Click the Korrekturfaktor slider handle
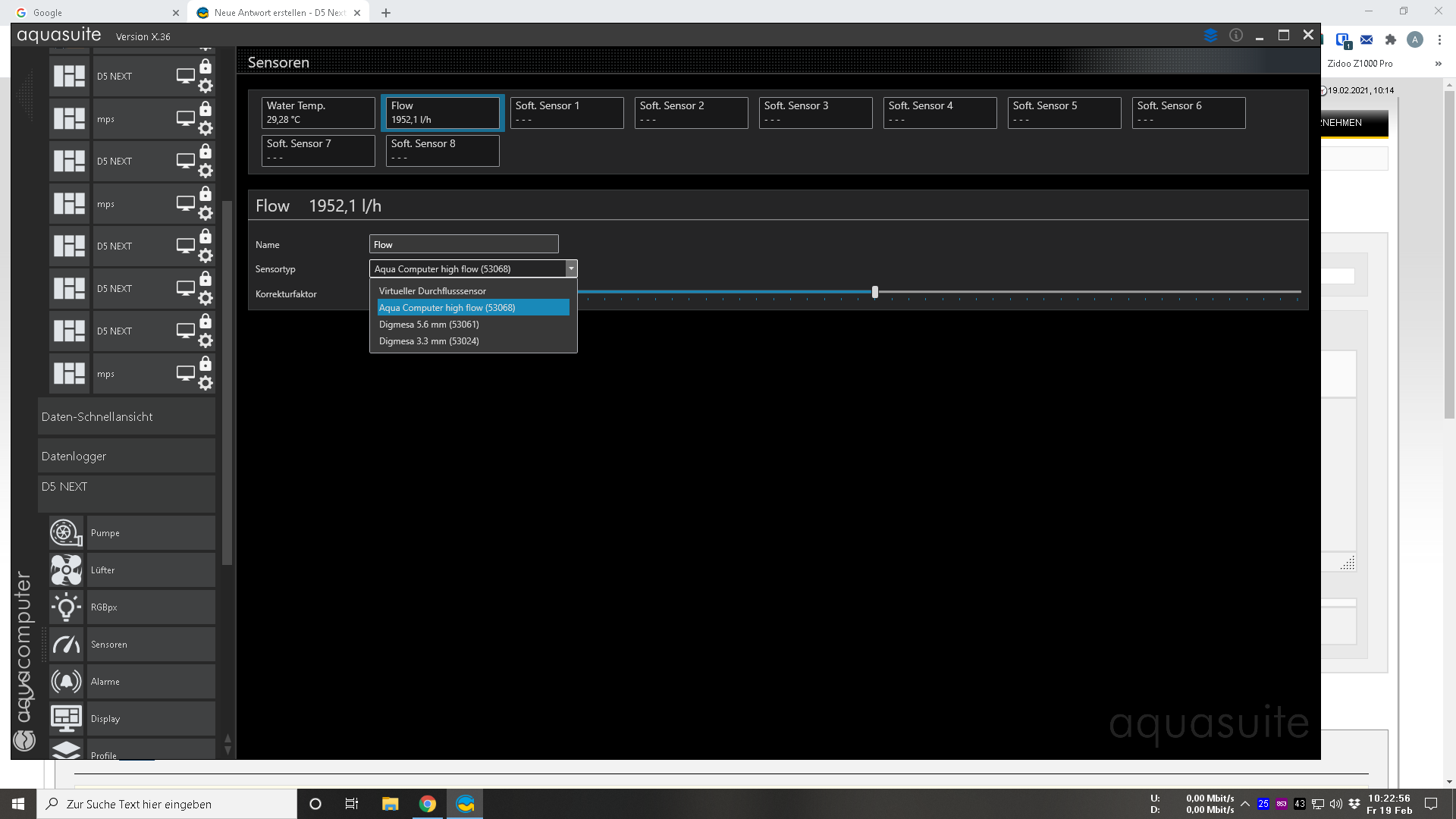This screenshot has height=819, width=1456. coord(875,292)
